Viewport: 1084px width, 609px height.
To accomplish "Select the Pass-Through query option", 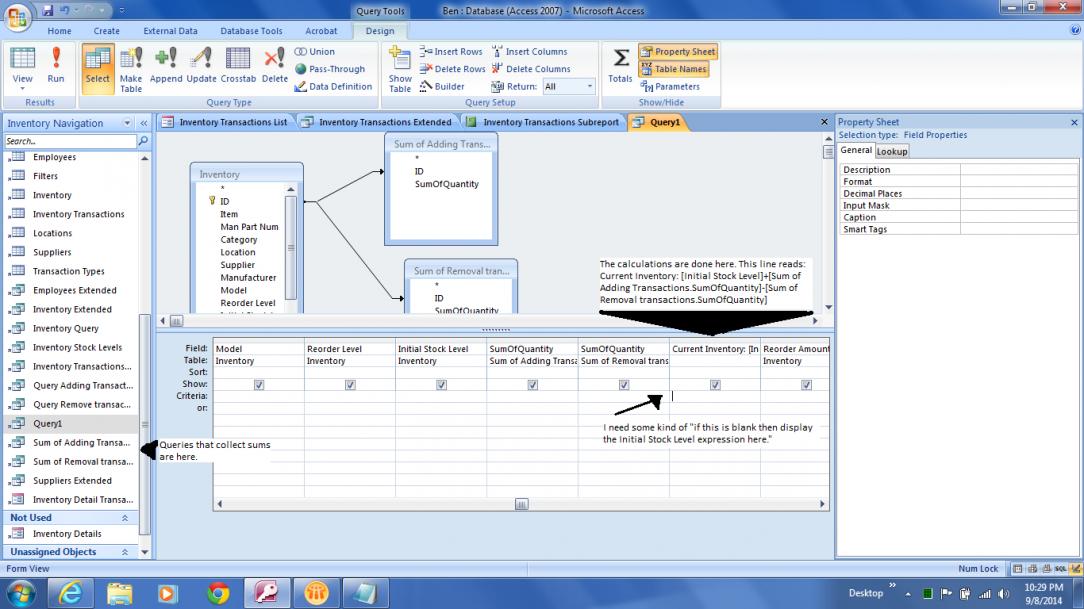I will coord(330,69).
